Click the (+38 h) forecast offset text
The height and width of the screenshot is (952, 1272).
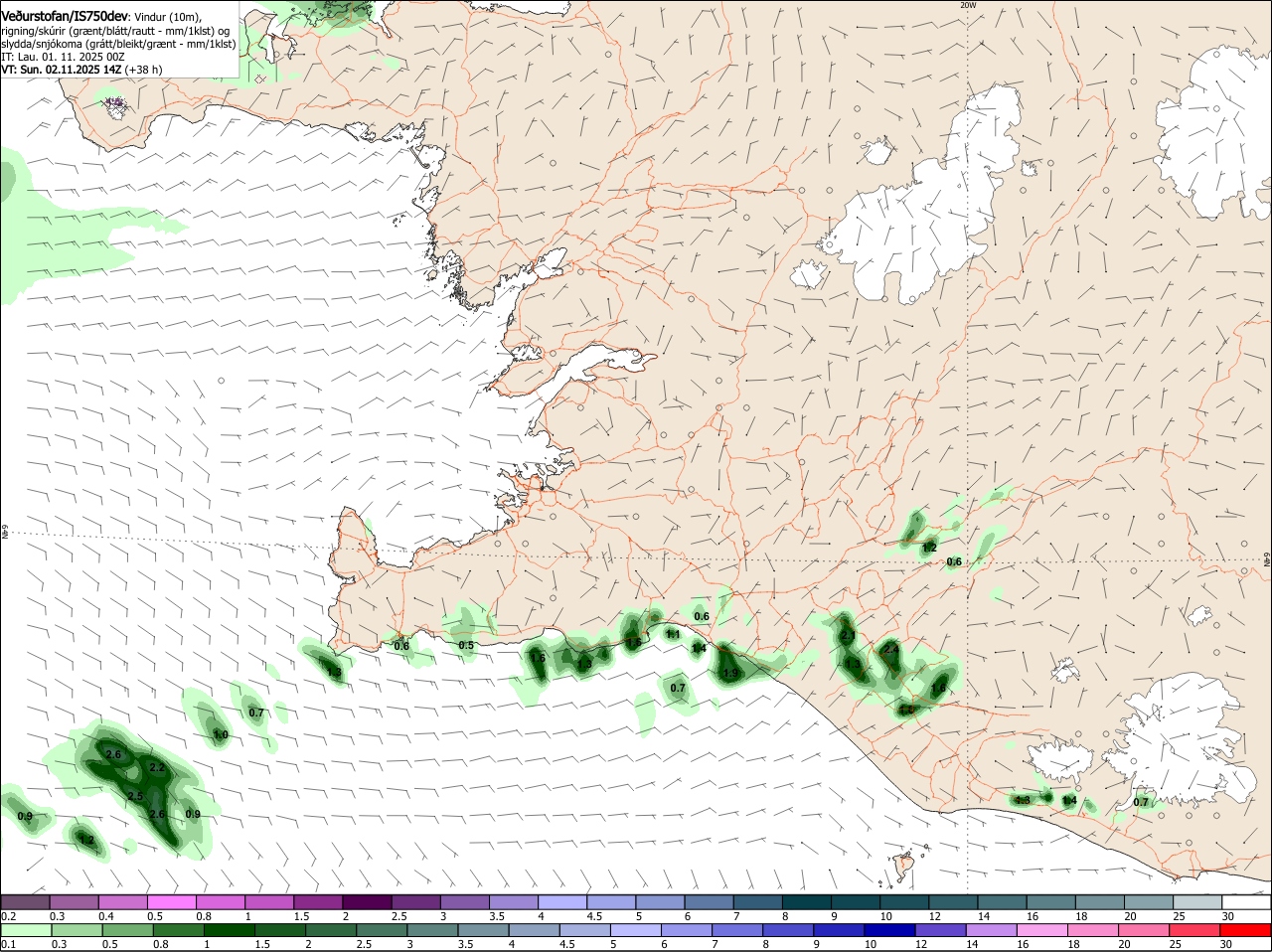(143, 70)
